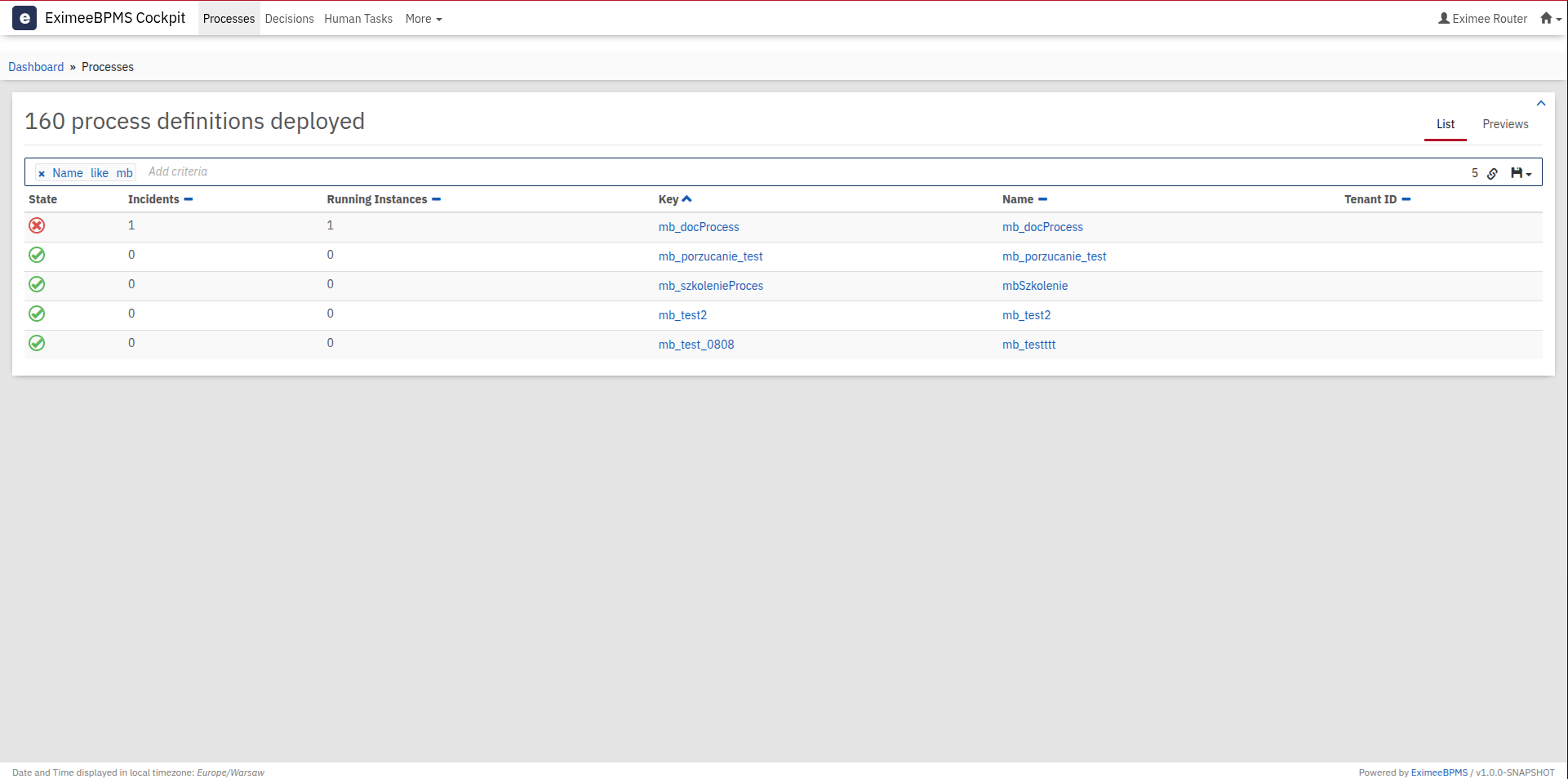Collapse the process definitions panel

1540,104
